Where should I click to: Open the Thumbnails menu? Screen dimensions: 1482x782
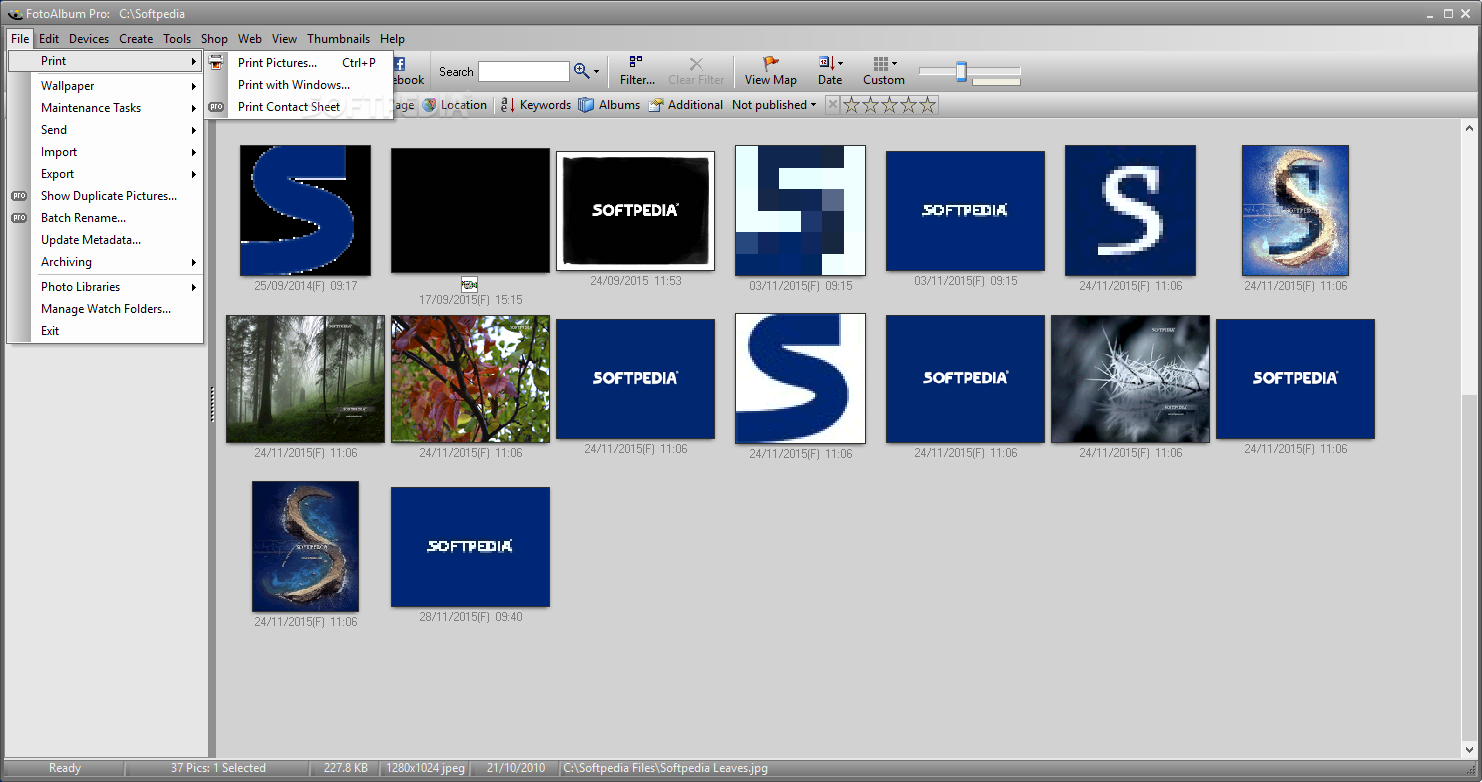(x=338, y=39)
